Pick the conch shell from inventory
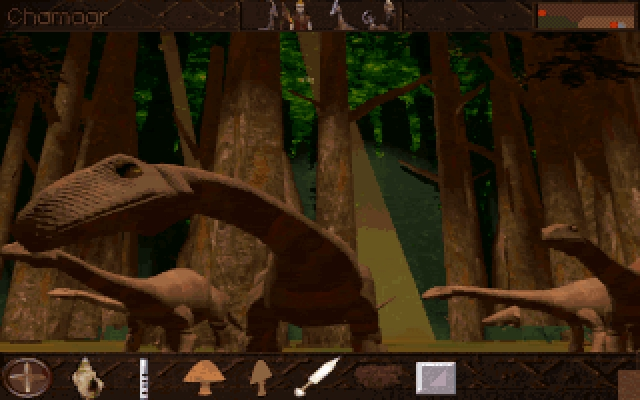The image size is (640, 400). [x=87, y=378]
